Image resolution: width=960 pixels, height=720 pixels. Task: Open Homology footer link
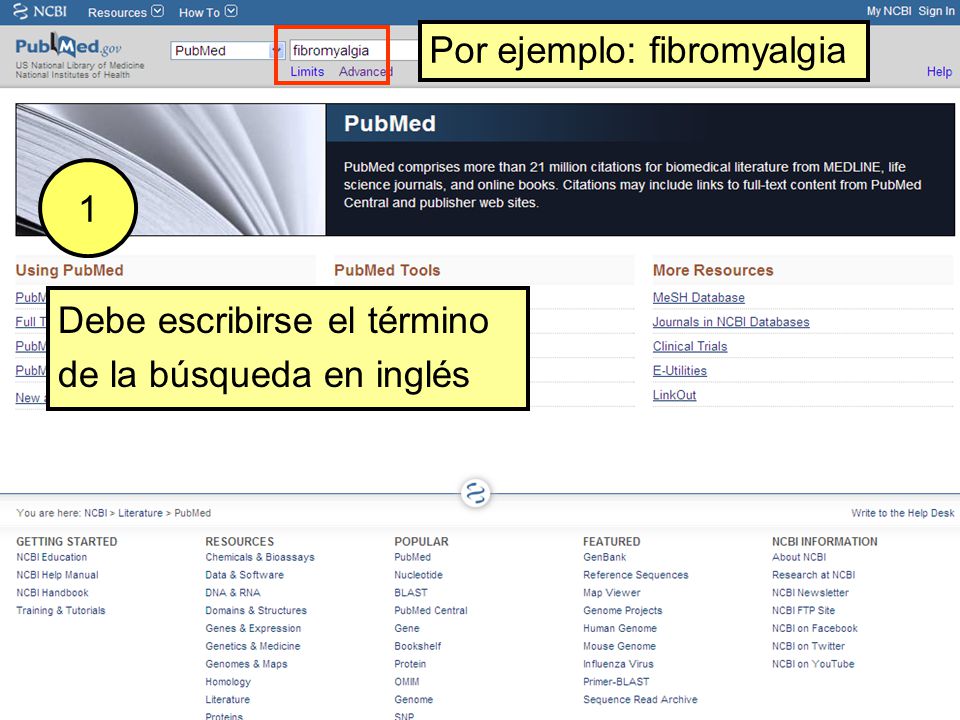[228, 681]
